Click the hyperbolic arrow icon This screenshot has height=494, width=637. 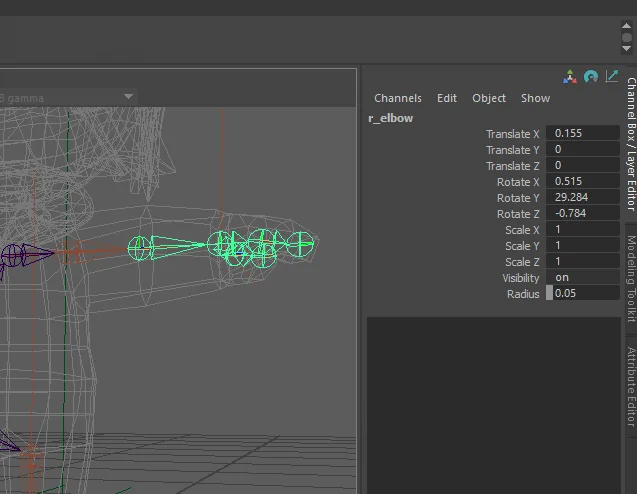coord(612,76)
